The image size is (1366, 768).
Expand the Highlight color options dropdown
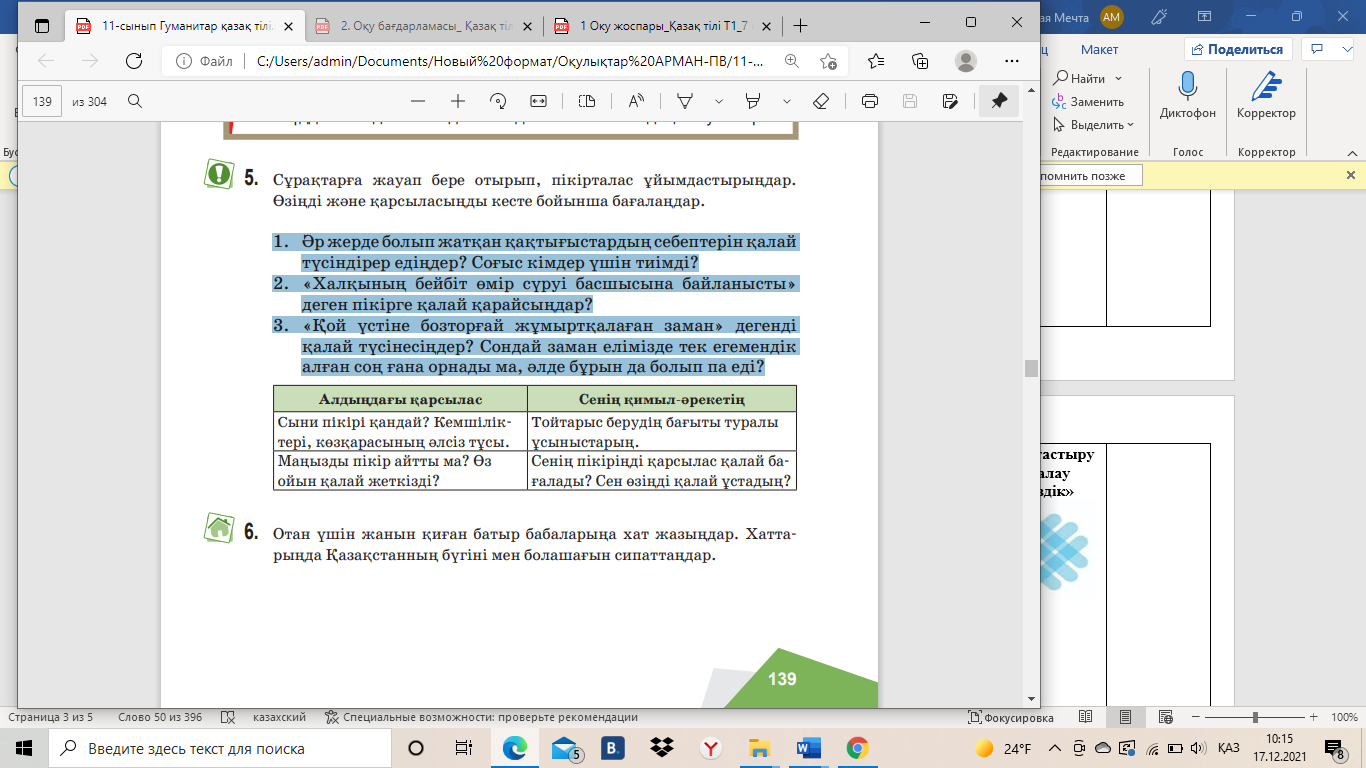pyautogui.click(x=787, y=101)
